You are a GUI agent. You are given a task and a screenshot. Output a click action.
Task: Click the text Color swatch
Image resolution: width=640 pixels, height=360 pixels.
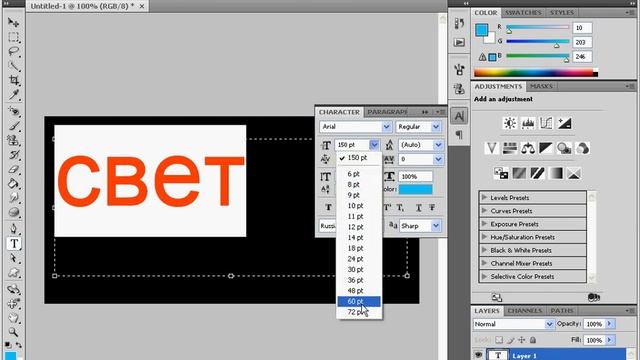coord(416,189)
